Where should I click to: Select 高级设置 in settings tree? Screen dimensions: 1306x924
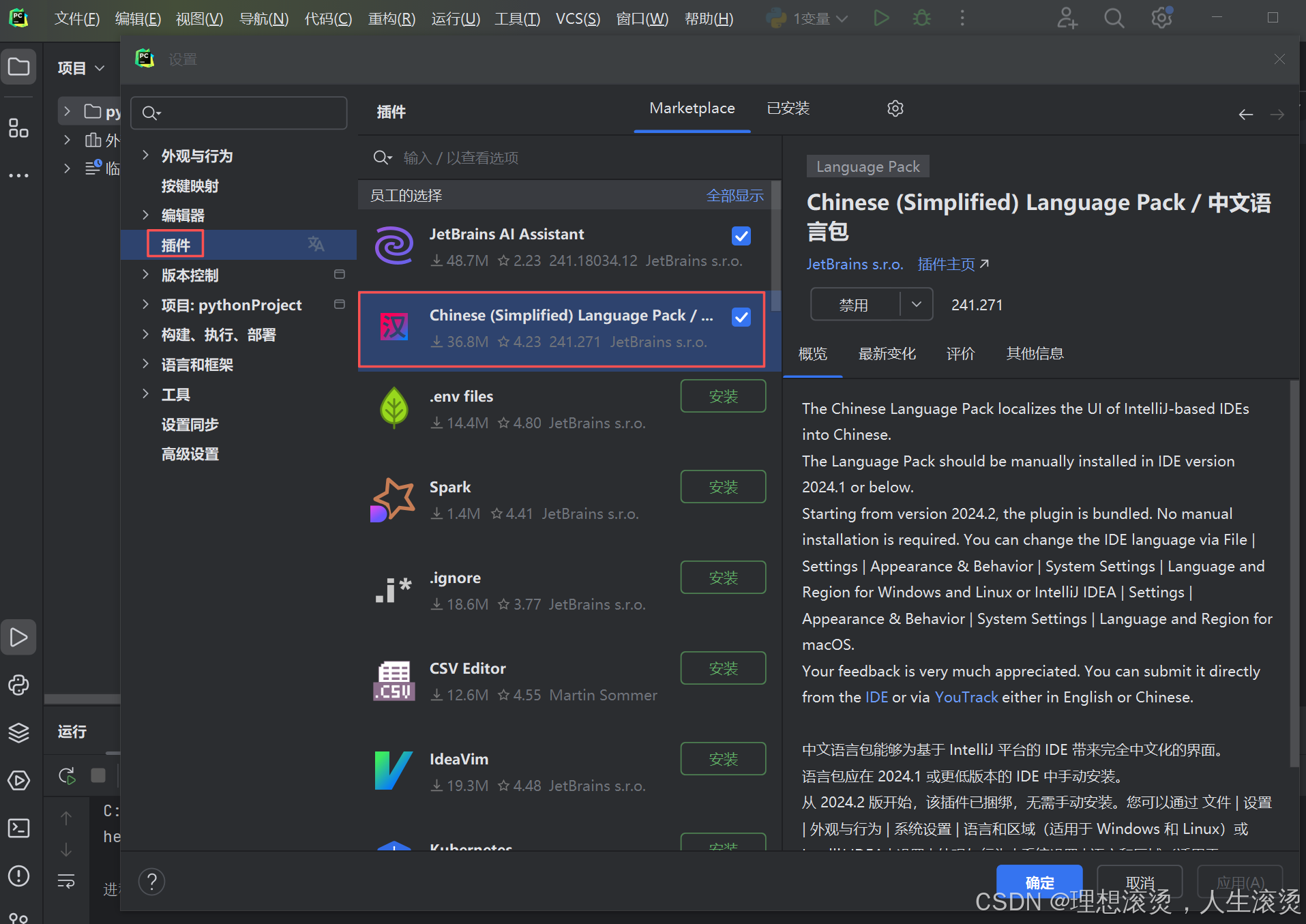coord(190,454)
